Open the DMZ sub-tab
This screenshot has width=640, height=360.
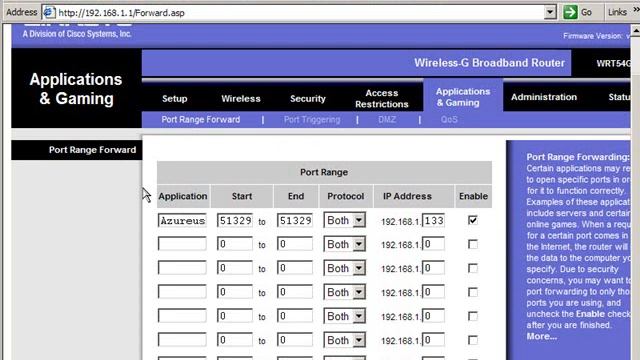tap(387, 120)
